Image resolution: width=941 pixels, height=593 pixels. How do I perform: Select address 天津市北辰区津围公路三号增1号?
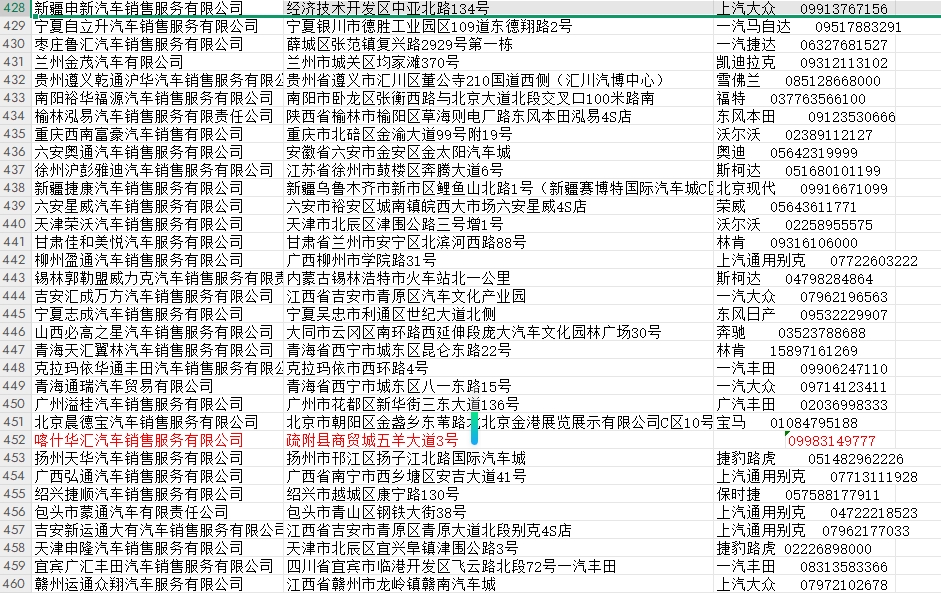pyautogui.click(x=395, y=224)
